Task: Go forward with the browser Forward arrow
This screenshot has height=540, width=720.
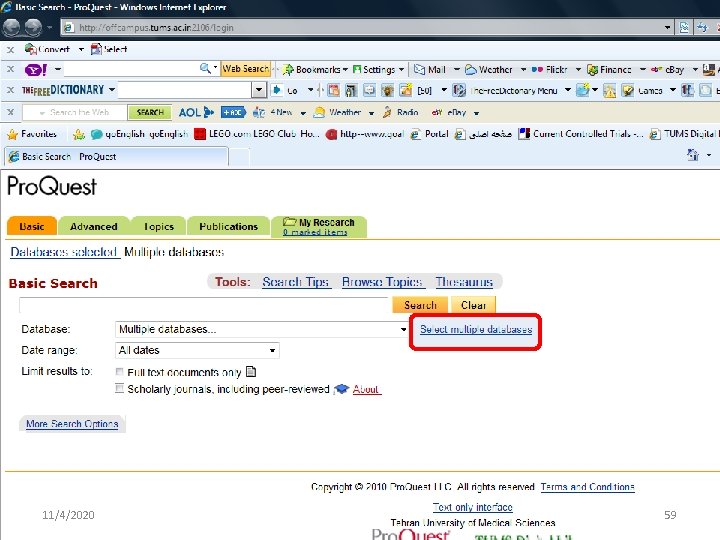Action: [33, 28]
